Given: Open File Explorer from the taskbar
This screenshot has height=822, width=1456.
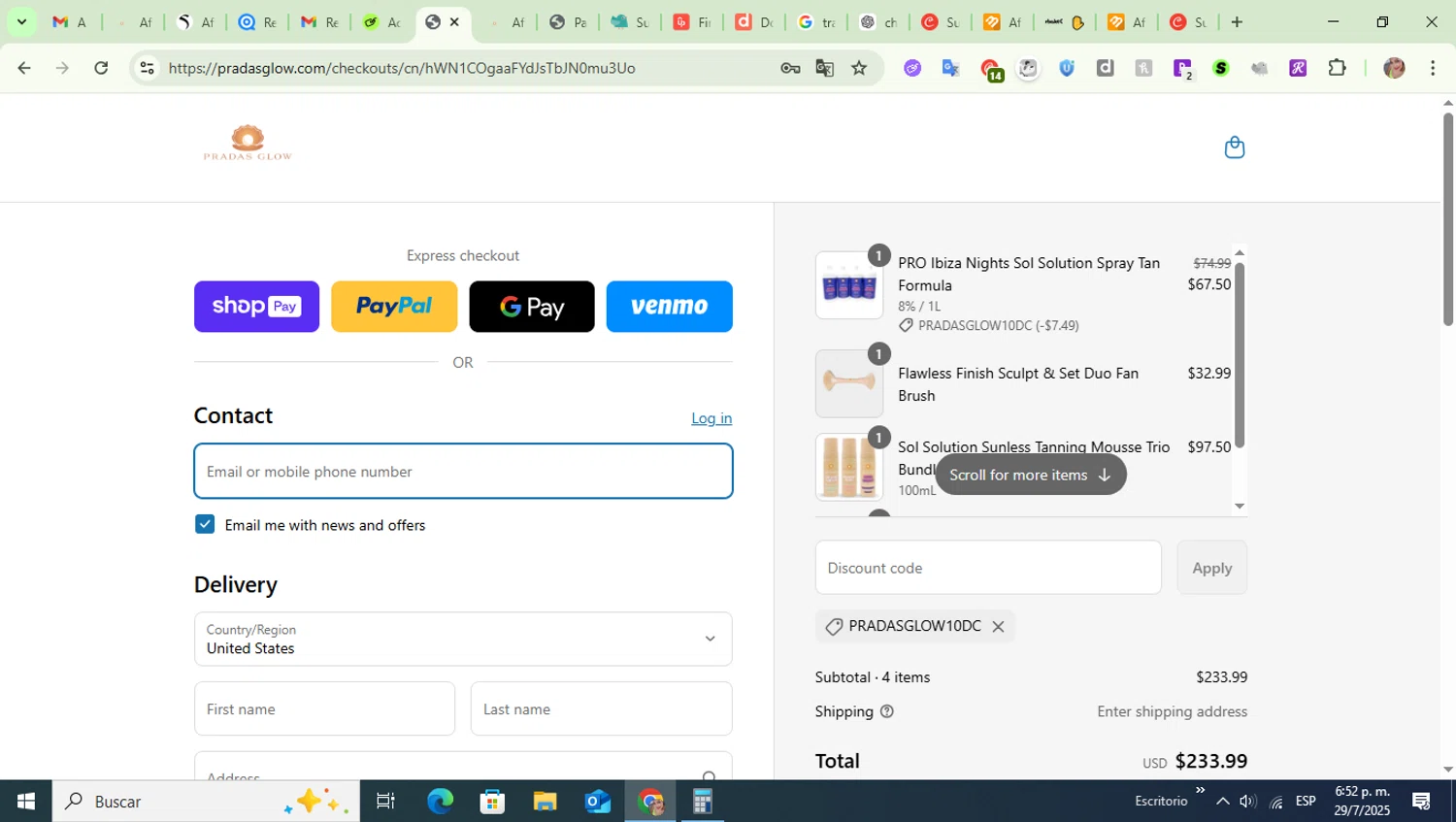Looking at the screenshot, I should click(545, 802).
